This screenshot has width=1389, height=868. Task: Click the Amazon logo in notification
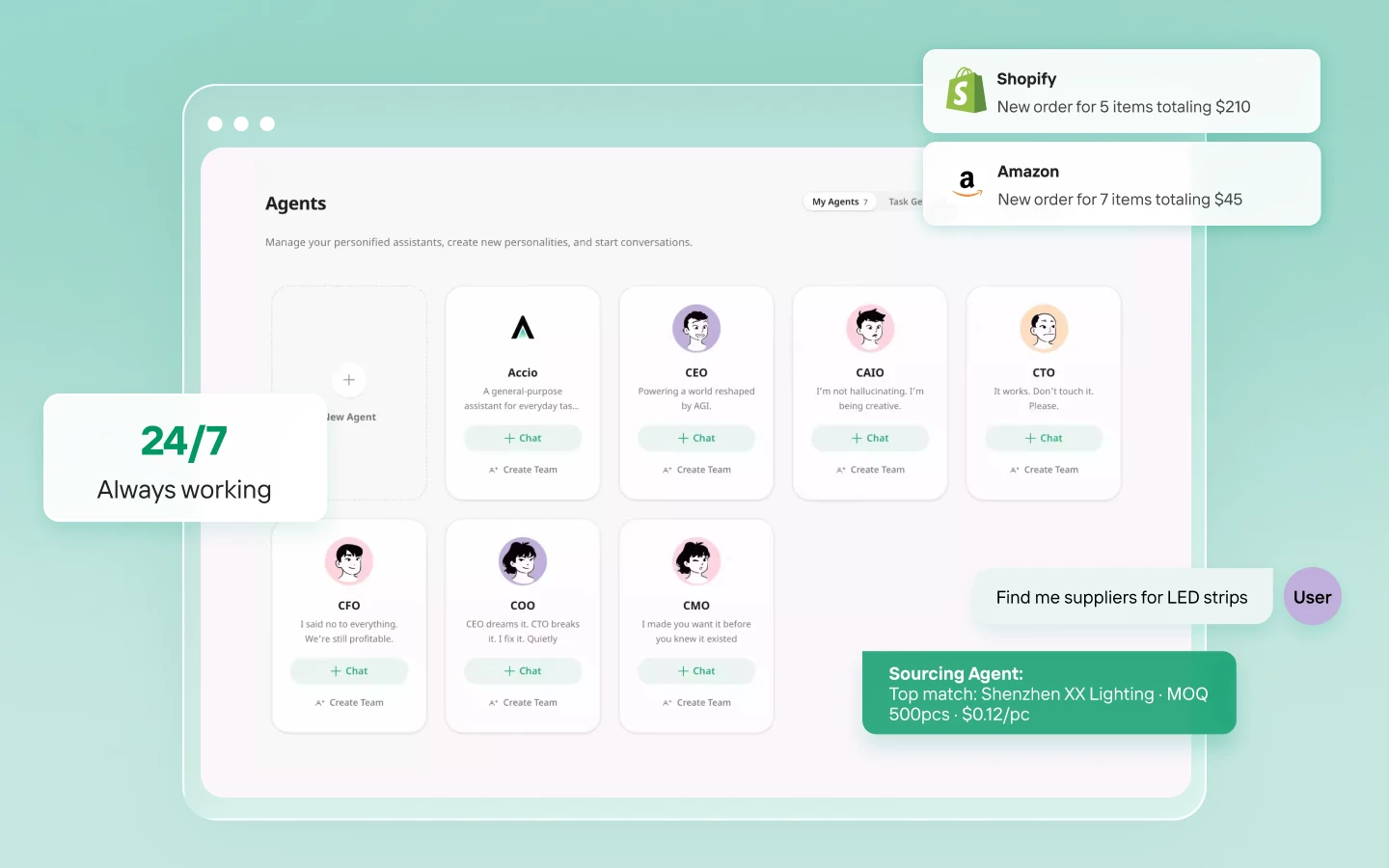click(x=967, y=183)
